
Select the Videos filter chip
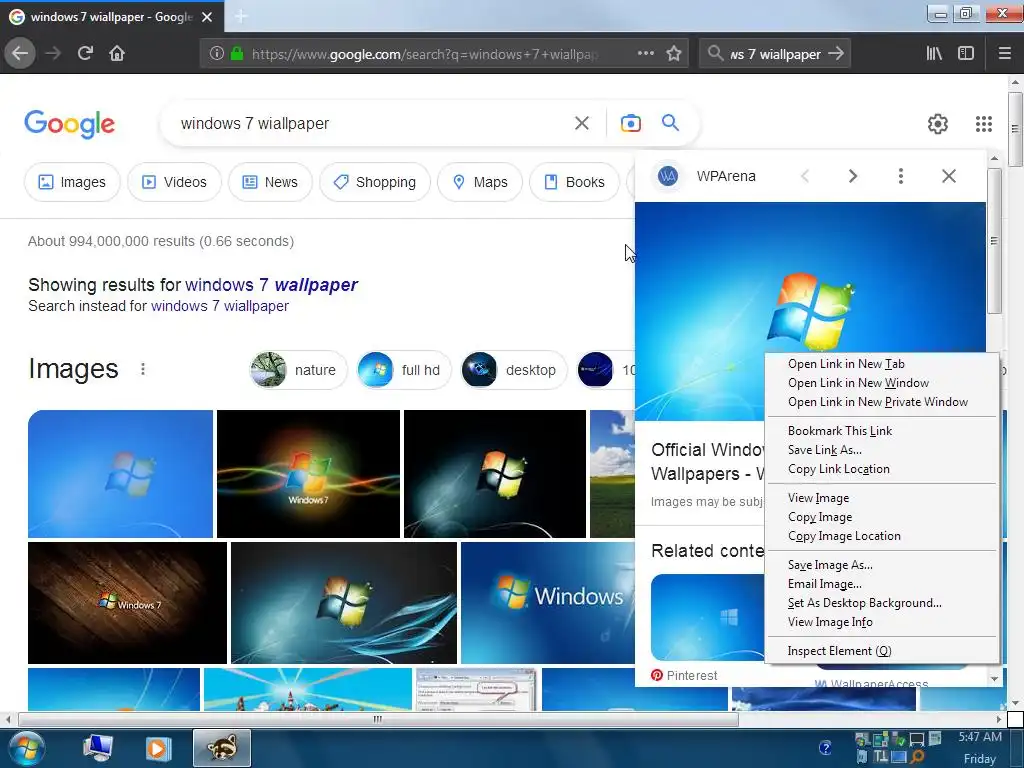174,182
